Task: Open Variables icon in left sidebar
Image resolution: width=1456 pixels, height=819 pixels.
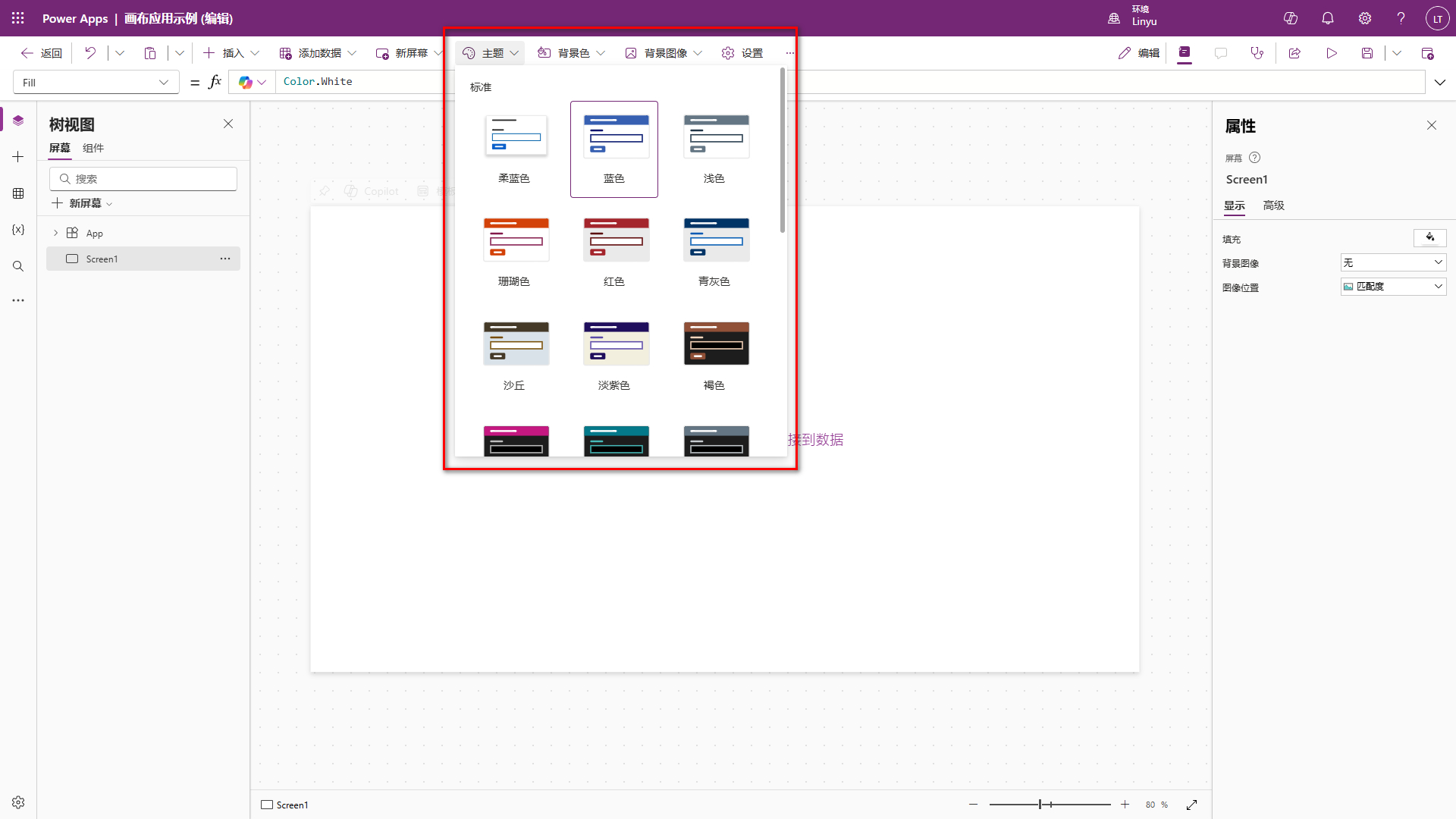Action: click(x=18, y=230)
